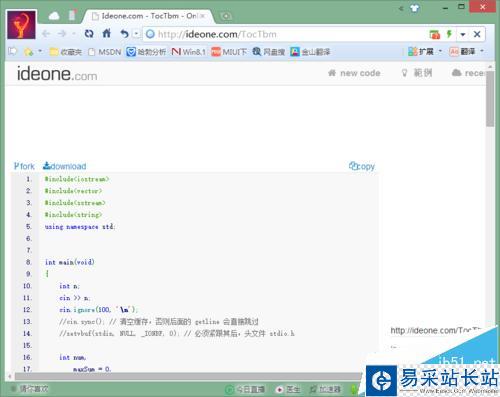
Task: Click the sidebar toggle icon in bookmarks bar
Action: tap(13, 51)
